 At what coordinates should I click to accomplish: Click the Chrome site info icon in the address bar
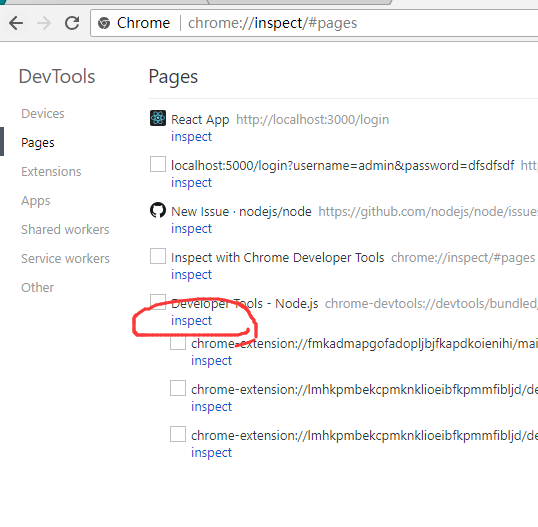[x=104, y=23]
